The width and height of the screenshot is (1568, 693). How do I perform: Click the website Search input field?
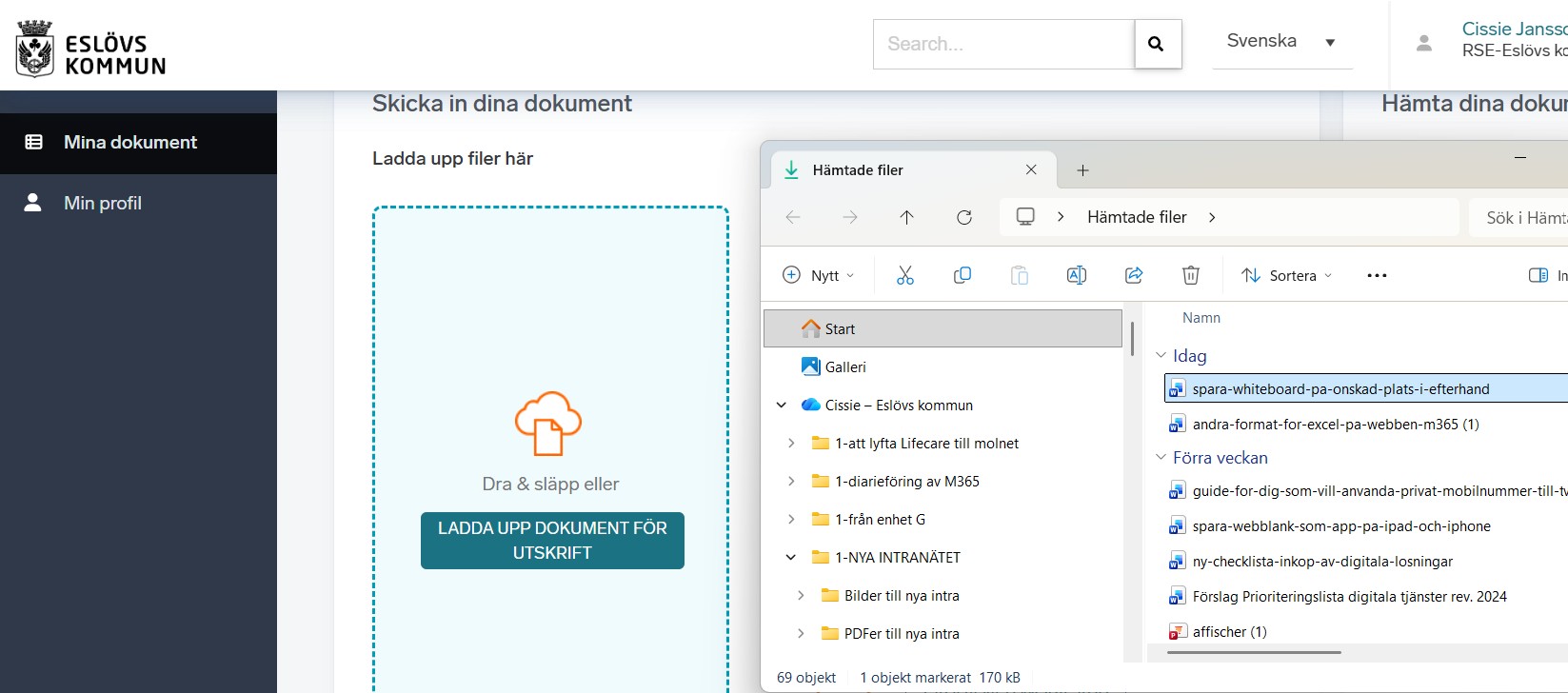point(1002,44)
